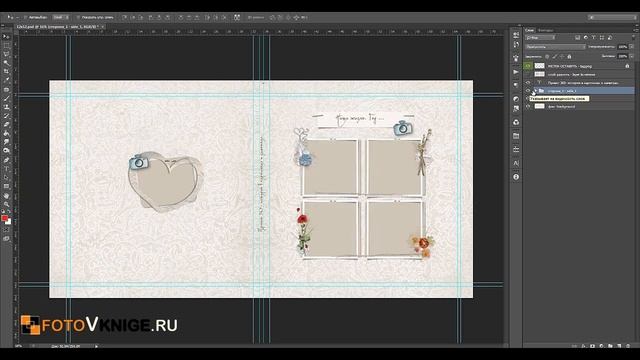Filter layers by smart object

tap(610, 38)
